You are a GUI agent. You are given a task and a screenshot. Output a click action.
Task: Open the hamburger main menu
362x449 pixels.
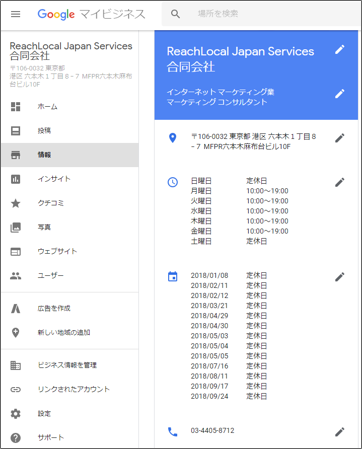click(16, 14)
